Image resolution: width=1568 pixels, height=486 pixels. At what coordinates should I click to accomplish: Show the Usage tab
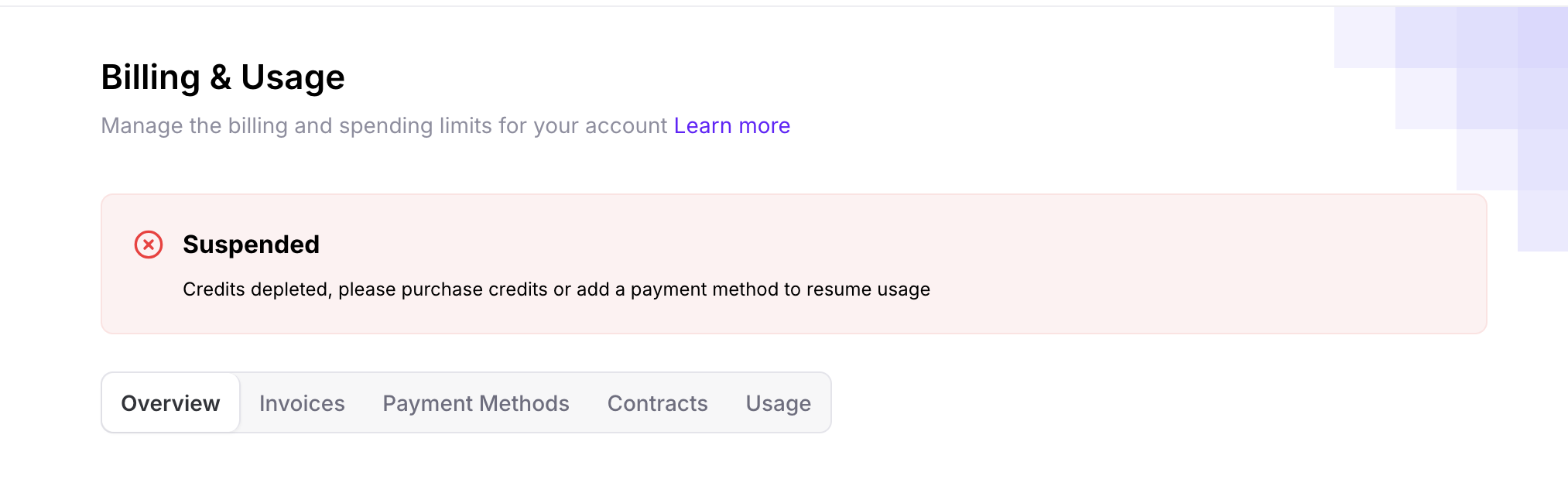click(778, 403)
